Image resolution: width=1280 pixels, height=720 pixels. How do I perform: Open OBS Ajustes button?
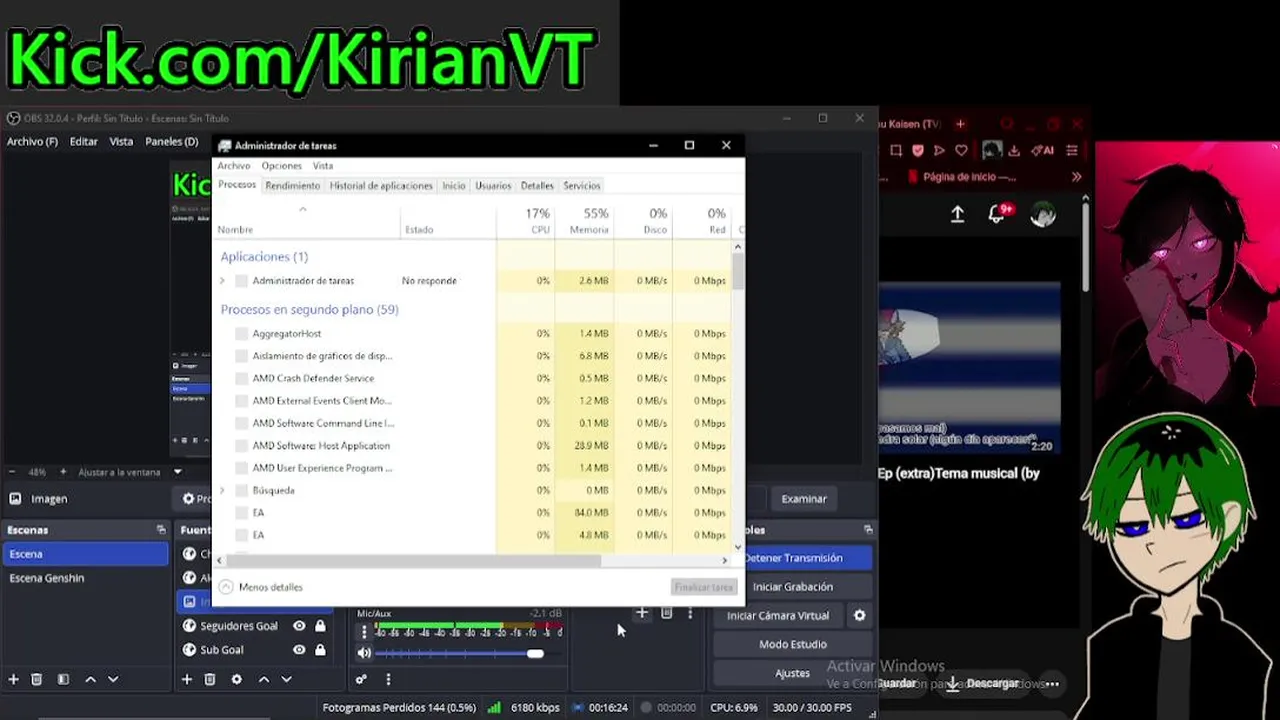click(792, 673)
